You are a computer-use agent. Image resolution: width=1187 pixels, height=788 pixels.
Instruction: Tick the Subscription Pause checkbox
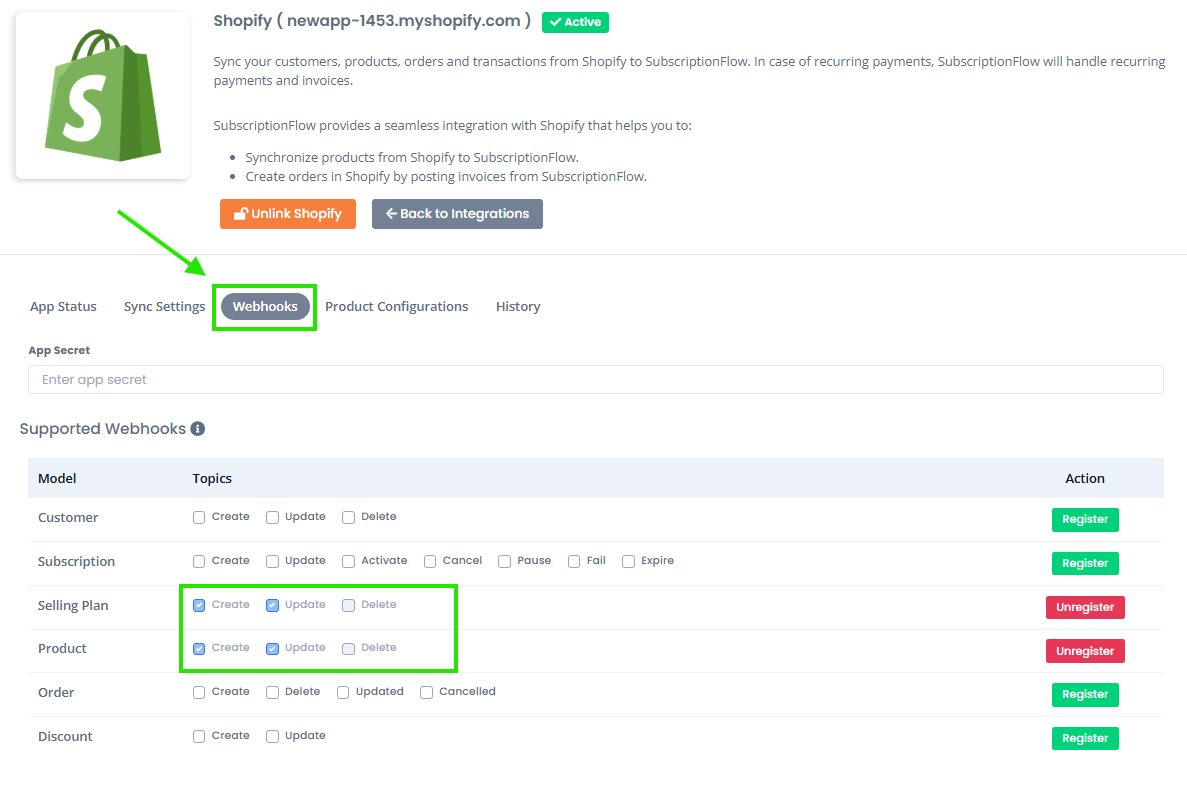coord(504,562)
